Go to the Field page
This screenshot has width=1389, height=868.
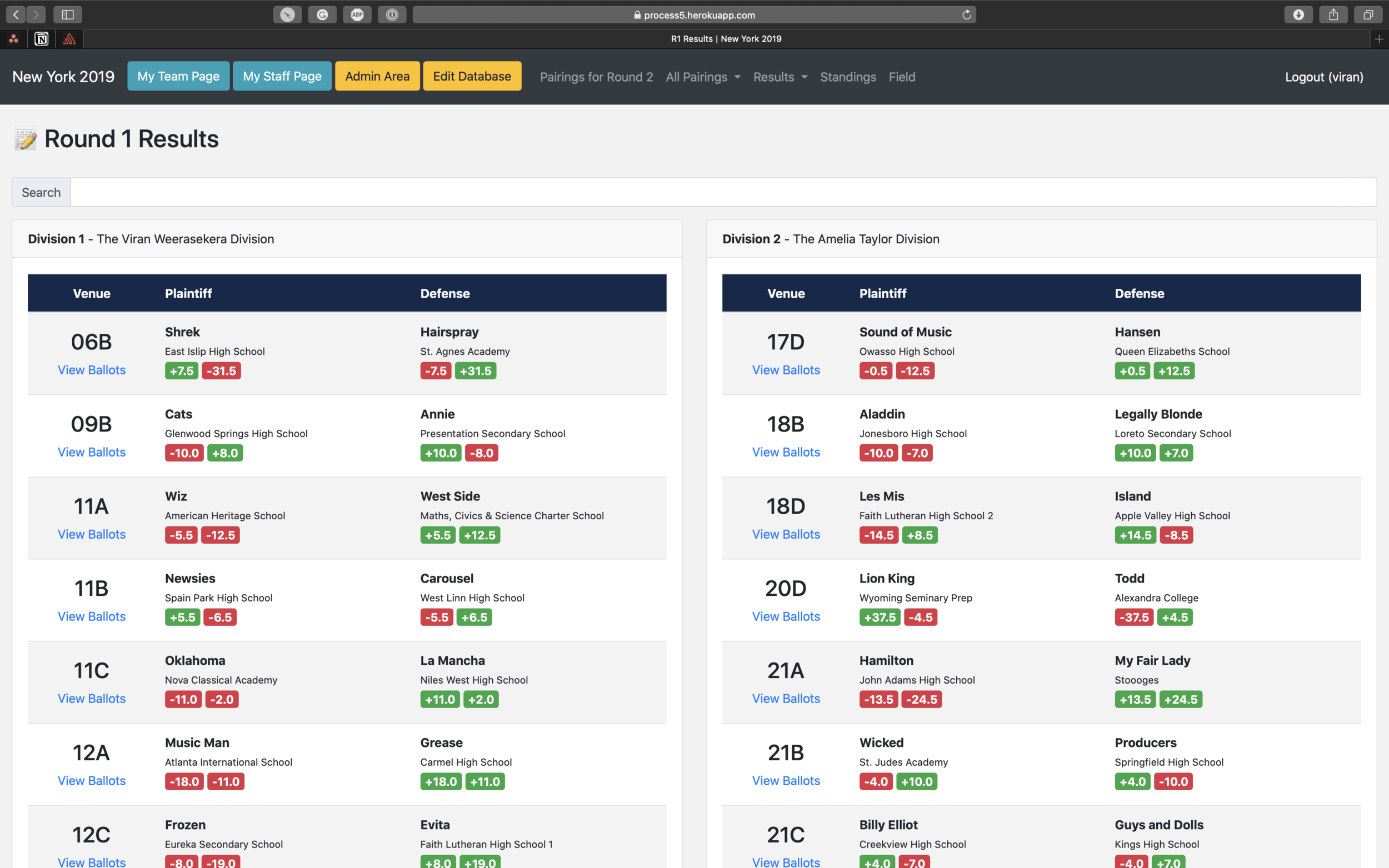(902, 77)
